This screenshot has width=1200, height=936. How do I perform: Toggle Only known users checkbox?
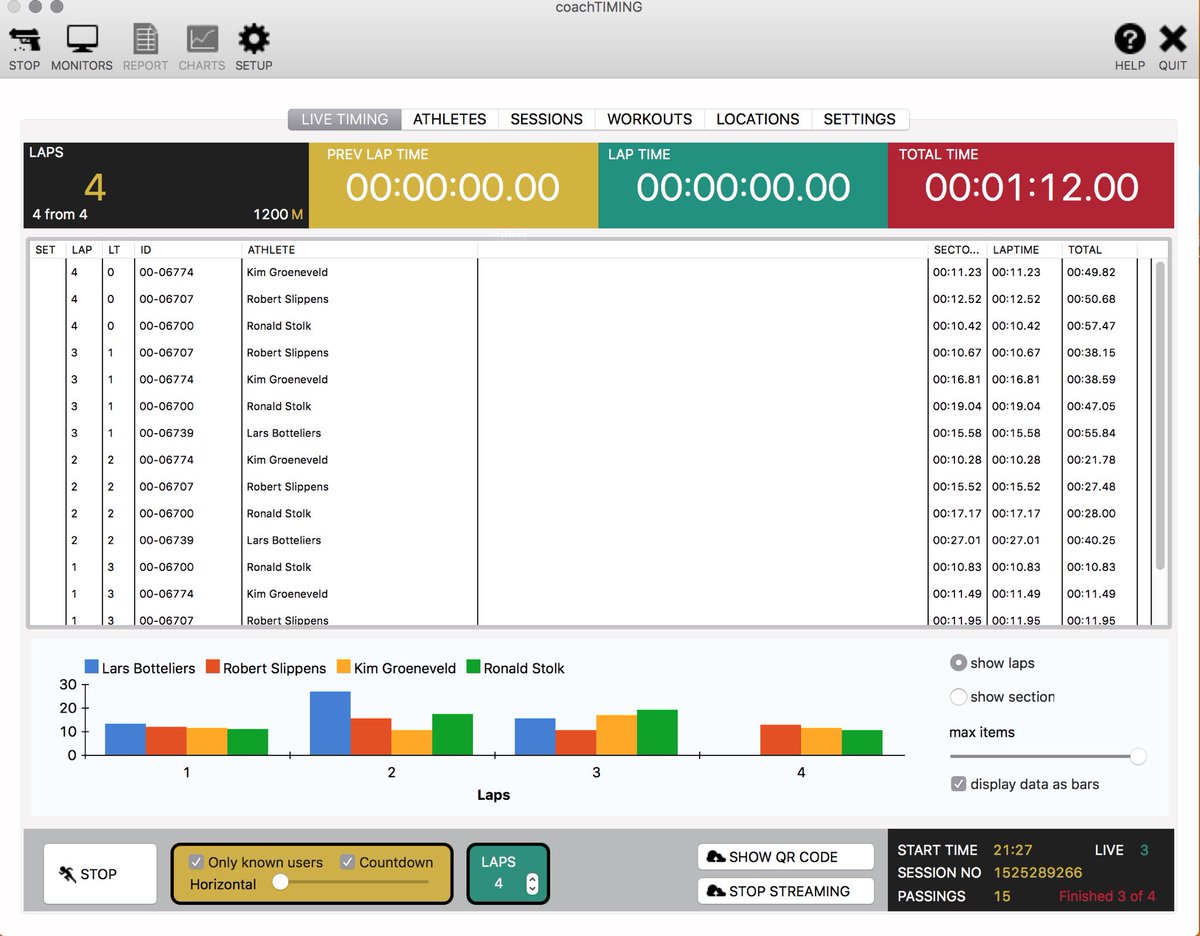(x=197, y=862)
